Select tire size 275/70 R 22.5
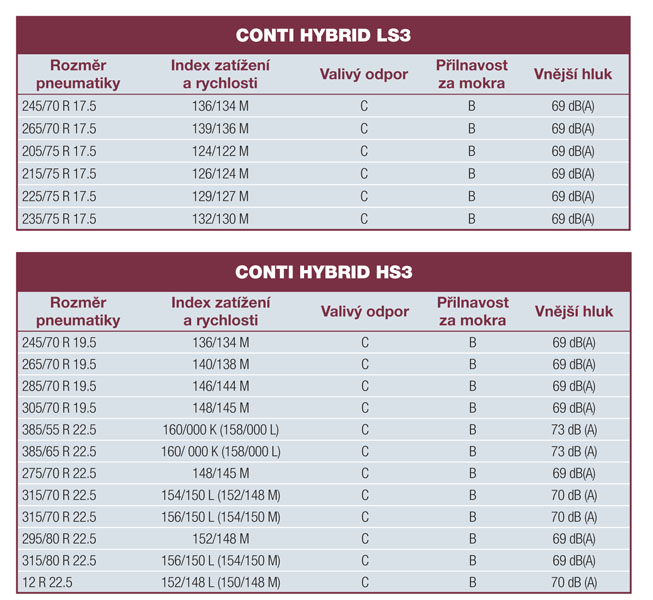This screenshot has height=600, width=653. click(x=59, y=473)
